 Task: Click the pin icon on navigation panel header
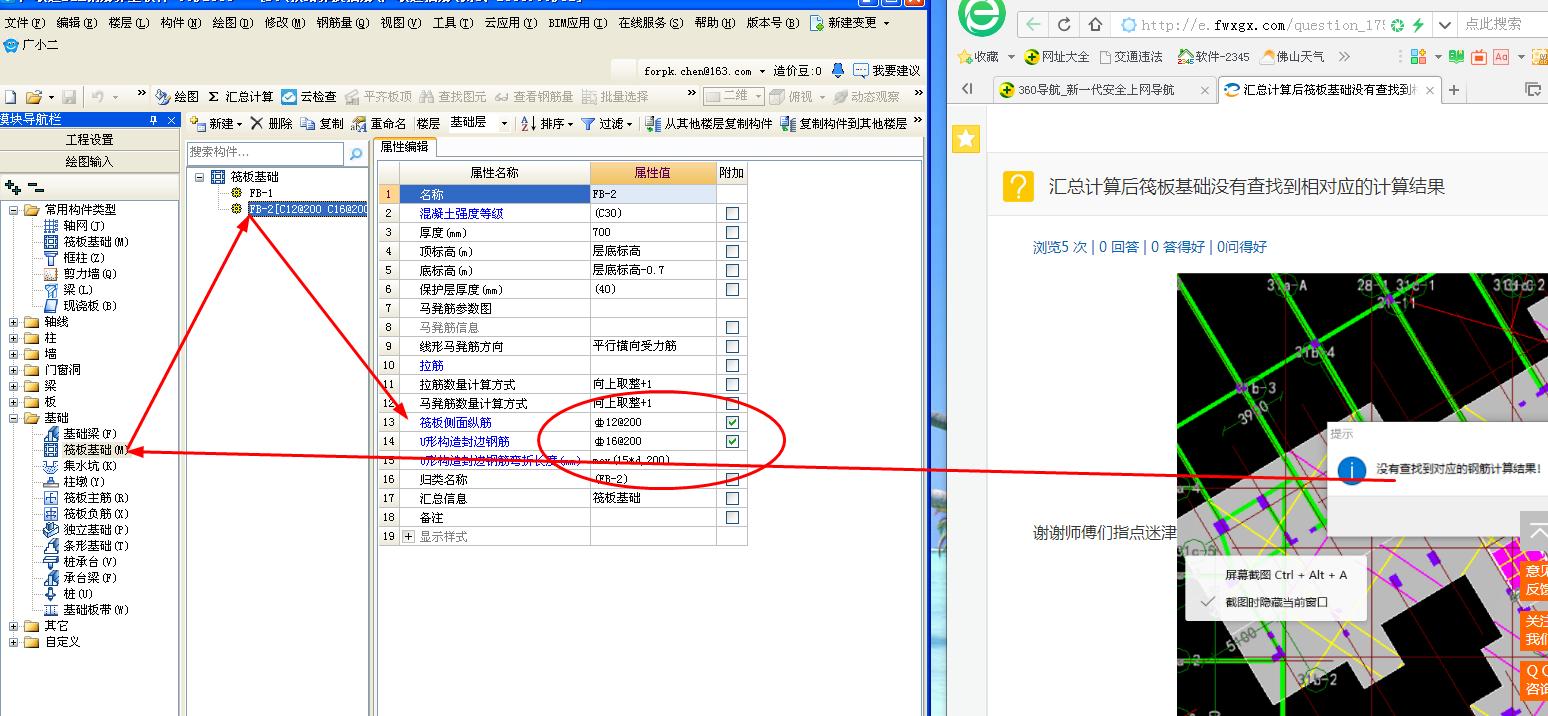152,120
